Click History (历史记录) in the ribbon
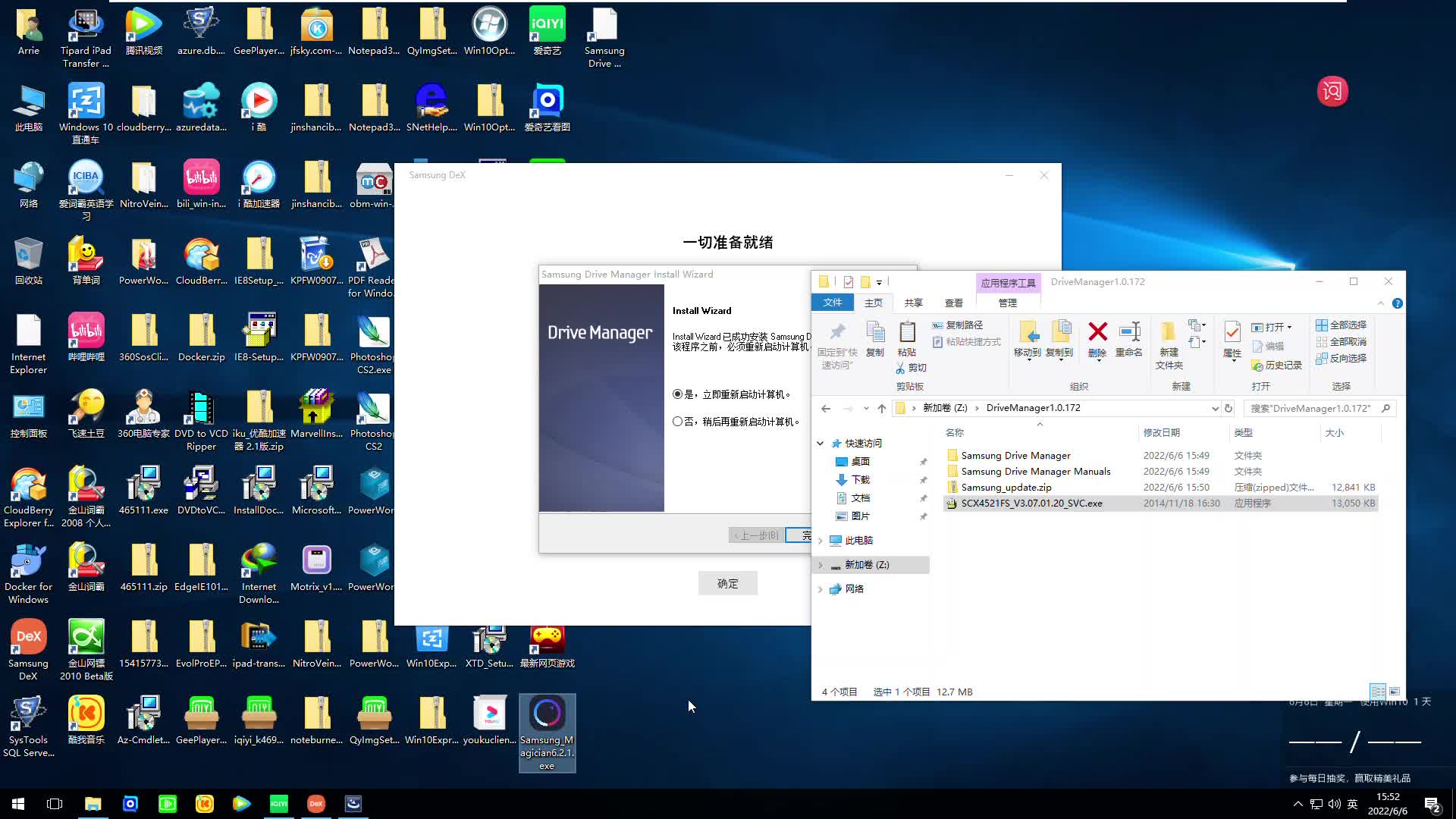Screen dimensions: 1456x819 point(1277,366)
